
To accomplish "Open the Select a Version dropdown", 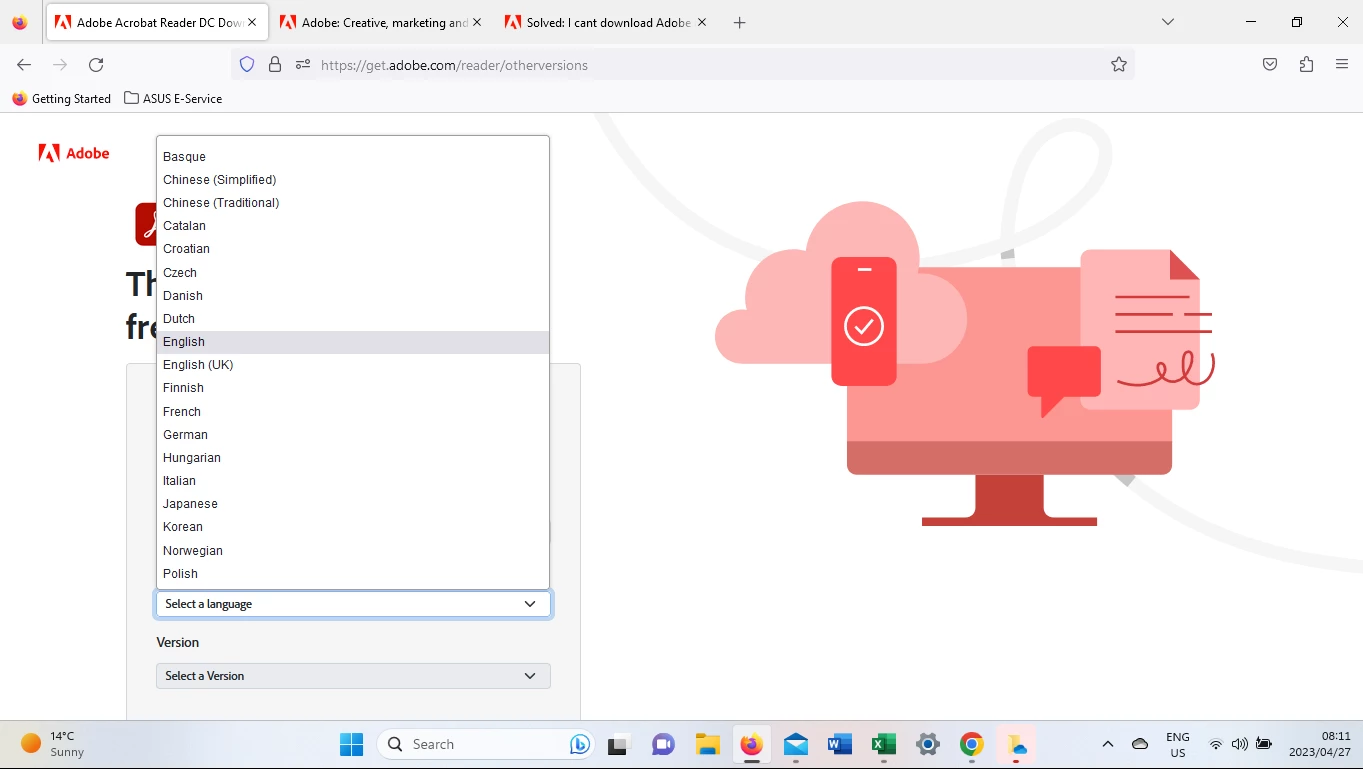I will click(x=353, y=676).
